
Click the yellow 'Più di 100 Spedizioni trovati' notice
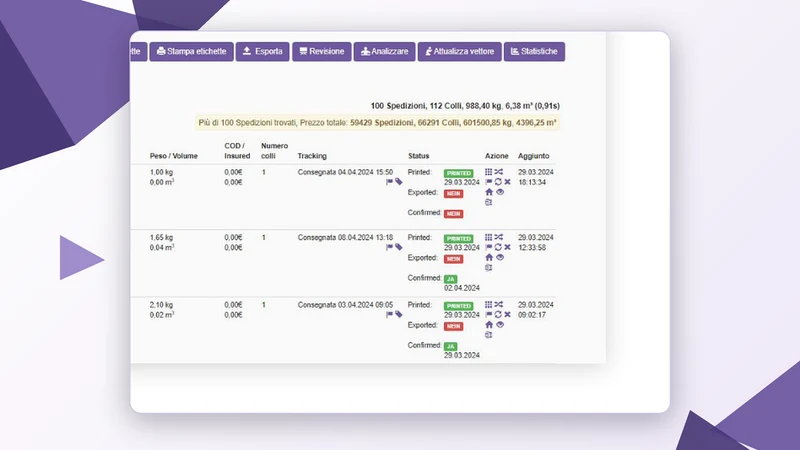pos(378,123)
